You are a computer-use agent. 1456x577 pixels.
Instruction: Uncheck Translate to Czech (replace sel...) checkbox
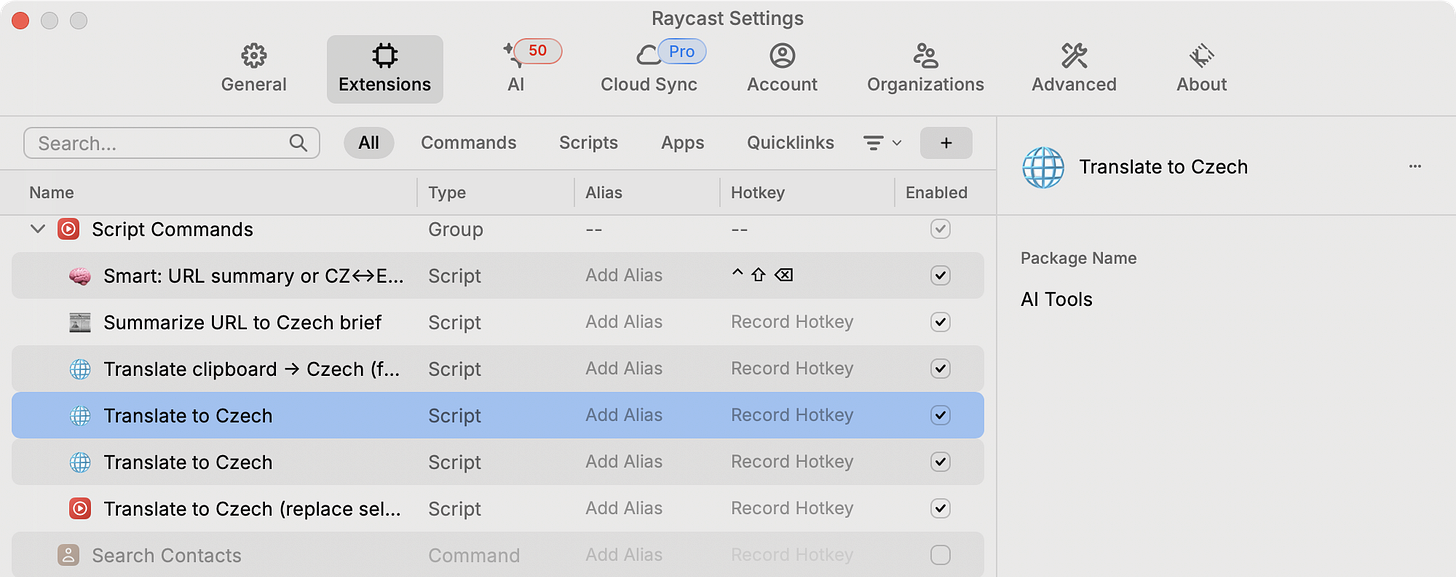point(940,509)
